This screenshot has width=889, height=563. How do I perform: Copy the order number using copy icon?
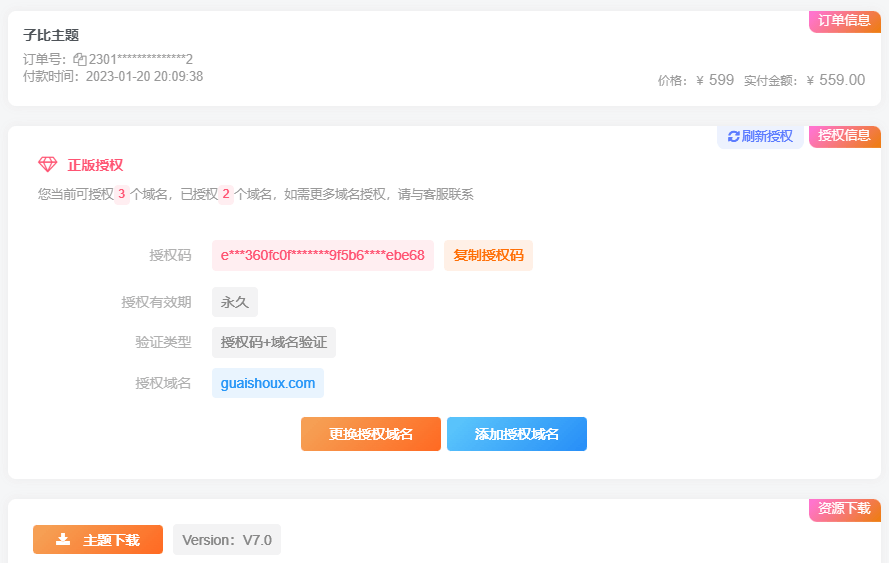[x=80, y=59]
